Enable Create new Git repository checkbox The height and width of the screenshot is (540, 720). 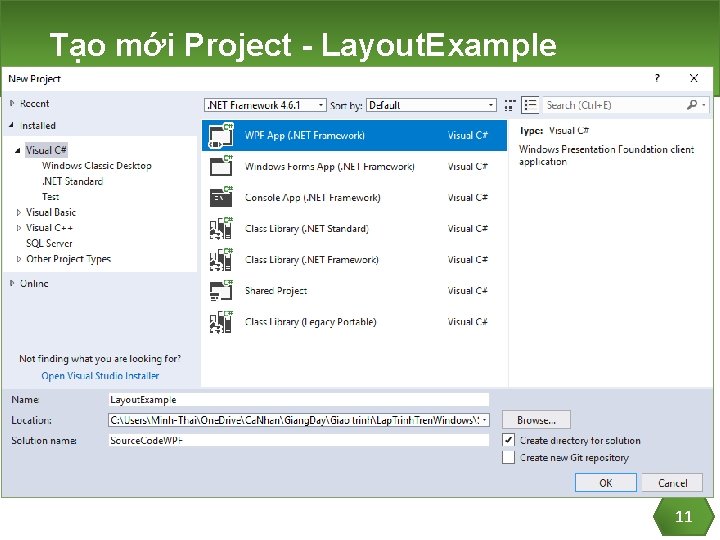tap(508, 457)
